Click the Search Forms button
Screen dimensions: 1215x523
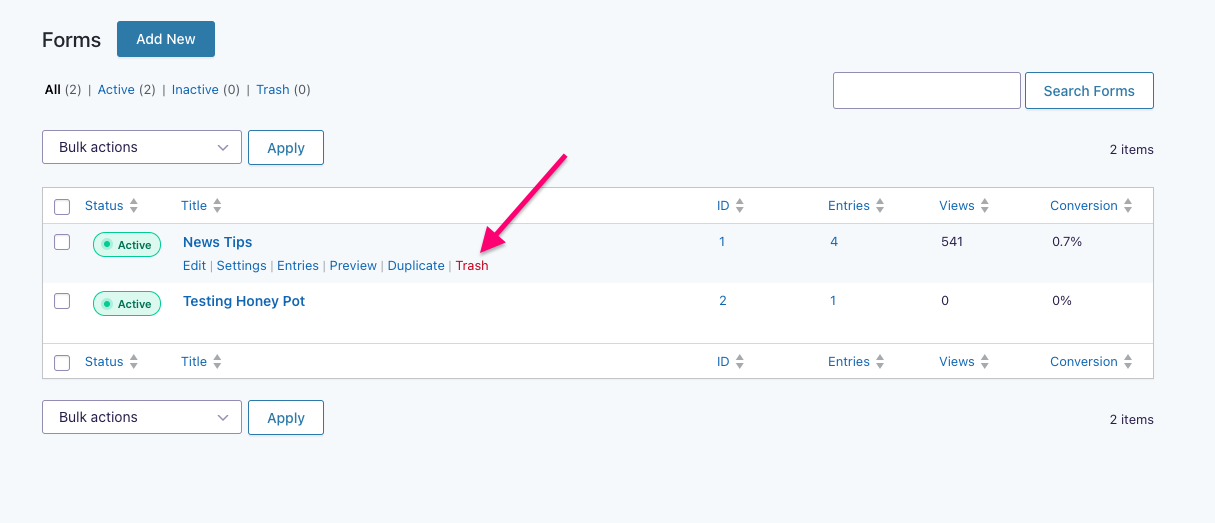click(1089, 90)
